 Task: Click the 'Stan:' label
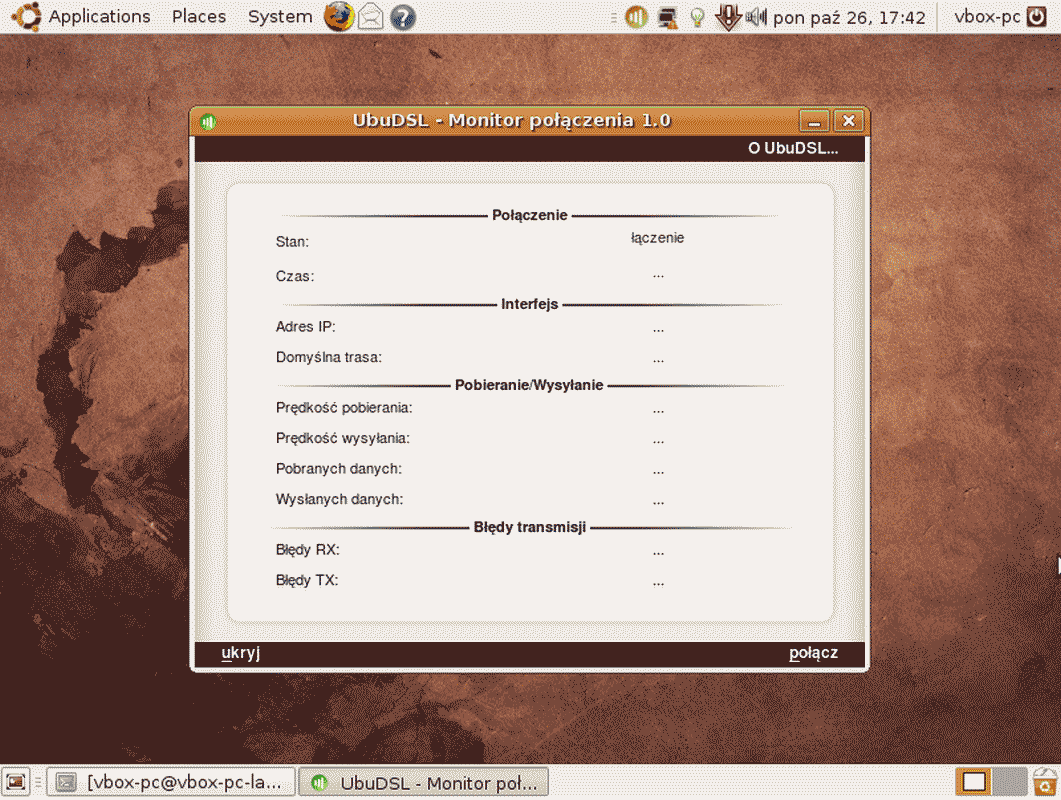(x=292, y=242)
